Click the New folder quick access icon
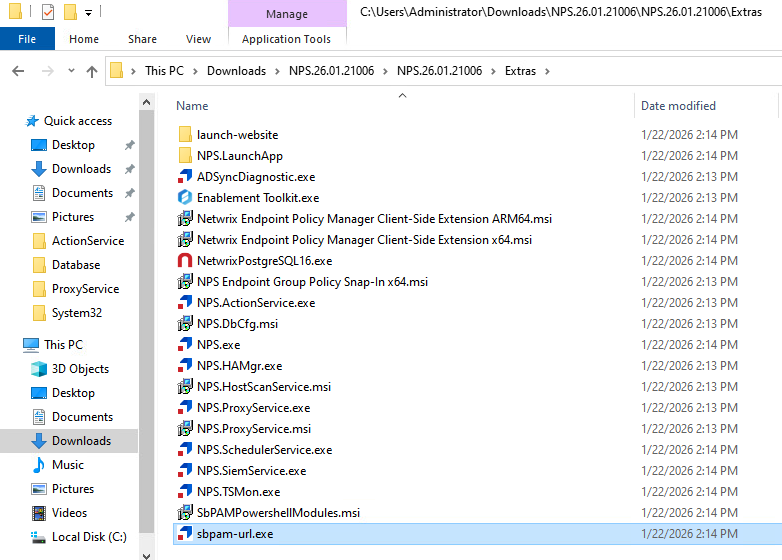The image size is (782, 560). 70,11
